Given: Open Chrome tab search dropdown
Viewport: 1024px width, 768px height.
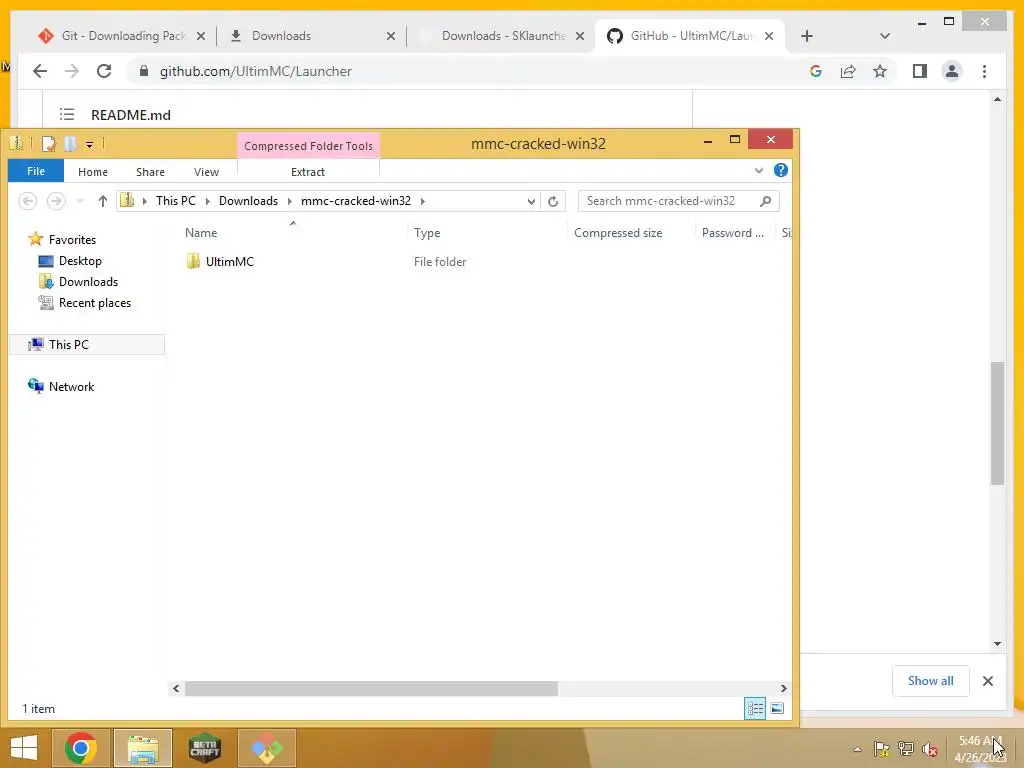Looking at the screenshot, I should (885, 36).
